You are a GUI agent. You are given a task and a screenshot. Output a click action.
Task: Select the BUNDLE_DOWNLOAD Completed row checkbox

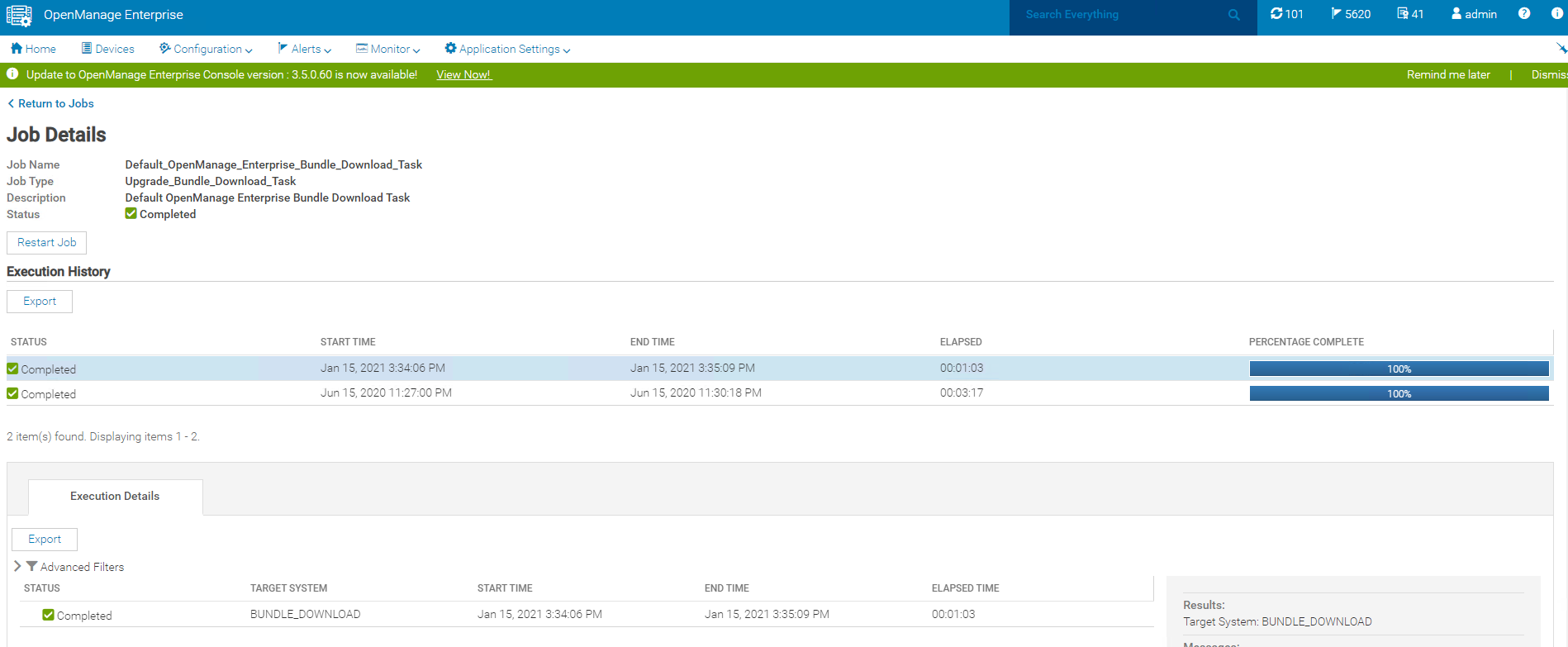pyautogui.click(x=48, y=615)
